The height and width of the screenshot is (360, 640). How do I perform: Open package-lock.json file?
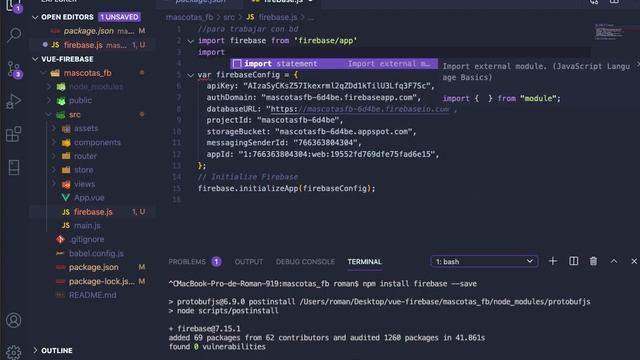(x=102, y=282)
